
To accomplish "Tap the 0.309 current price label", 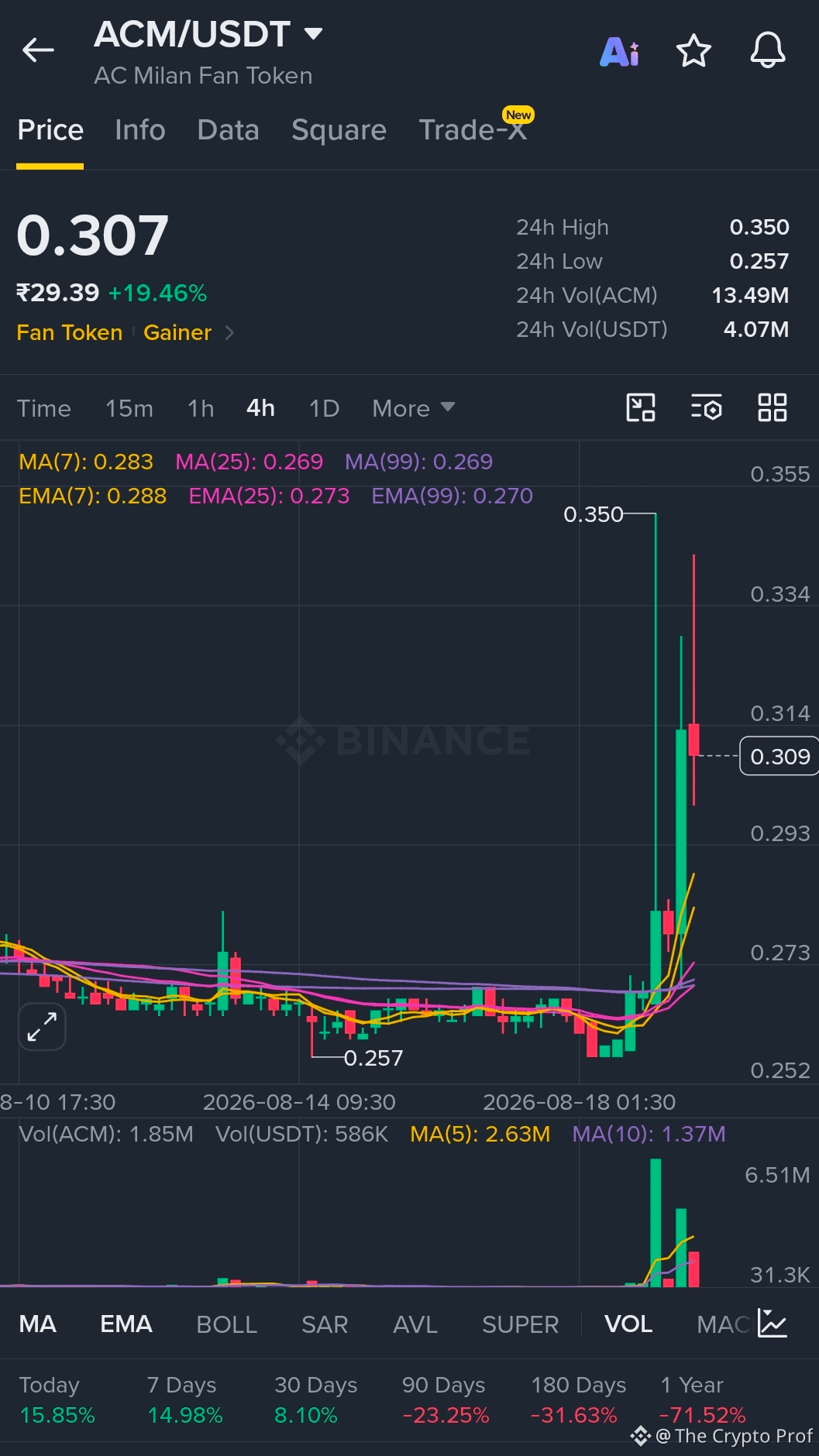I will tap(779, 756).
